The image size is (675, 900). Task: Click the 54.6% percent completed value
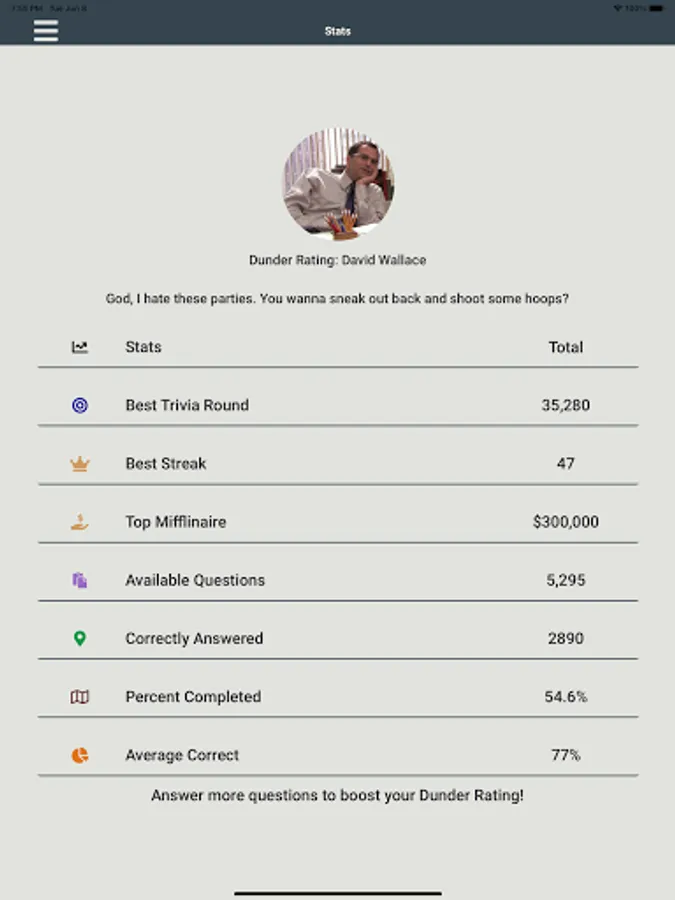click(566, 697)
